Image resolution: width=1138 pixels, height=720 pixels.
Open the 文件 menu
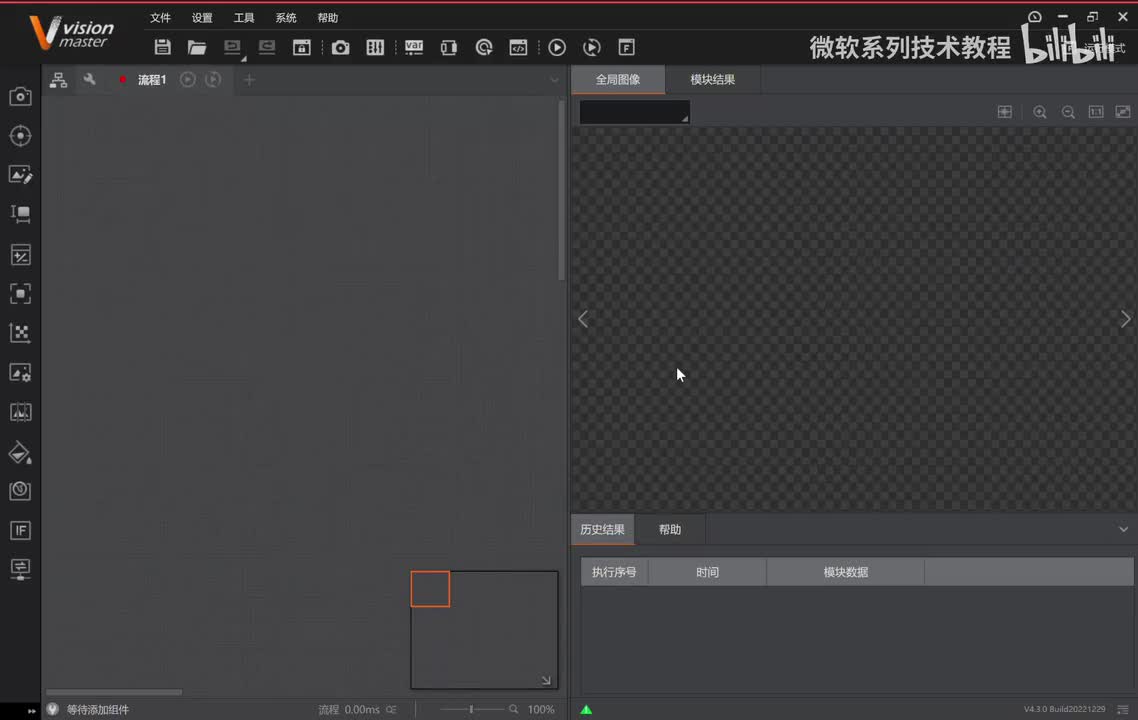[x=160, y=17]
